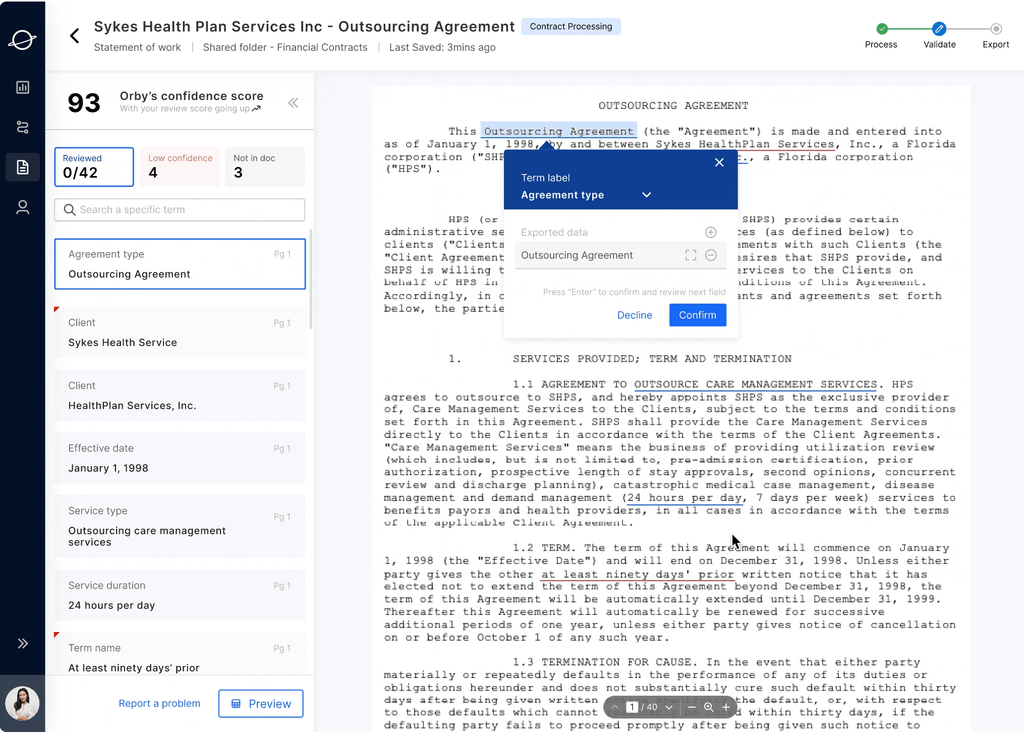This screenshot has height=732, width=1024.
Task: Select Effective date January 1, 1998 card
Action: tap(180, 458)
